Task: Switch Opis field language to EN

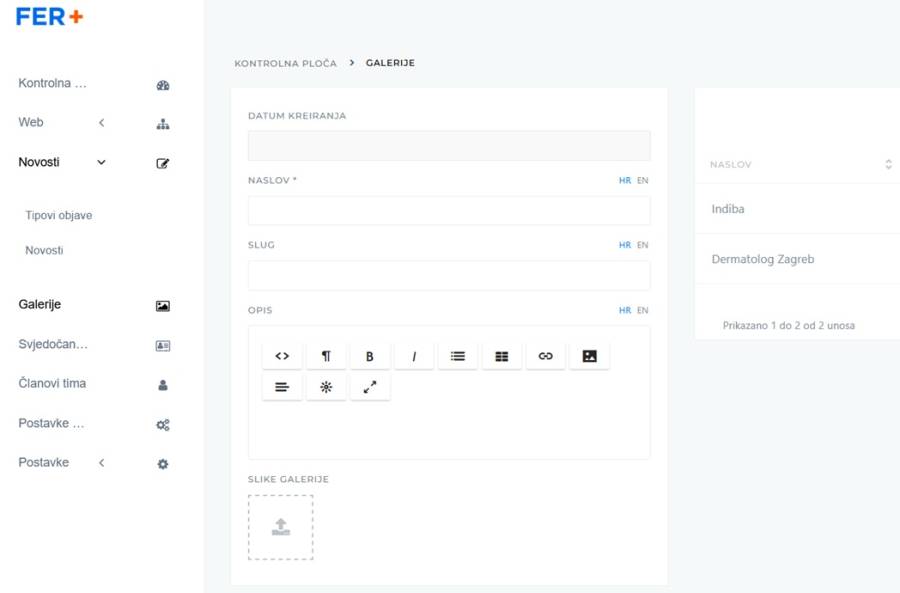Action: [x=642, y=311]
